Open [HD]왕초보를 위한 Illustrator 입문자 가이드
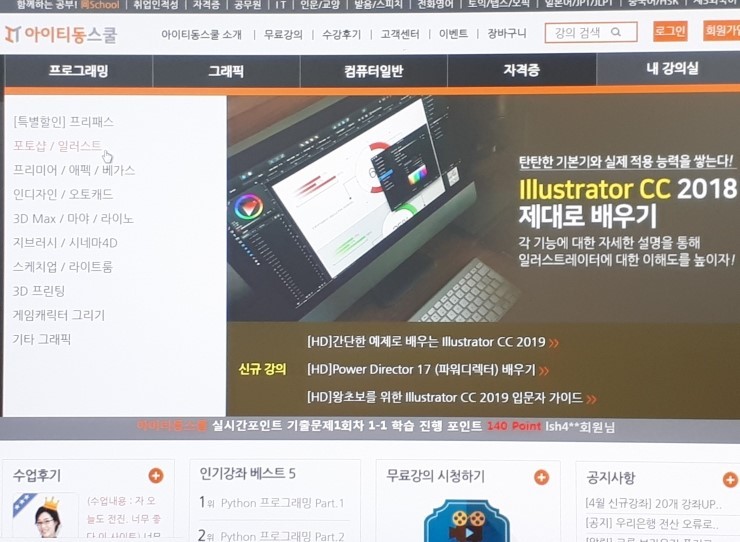The image size is (740, 542). 445,398
